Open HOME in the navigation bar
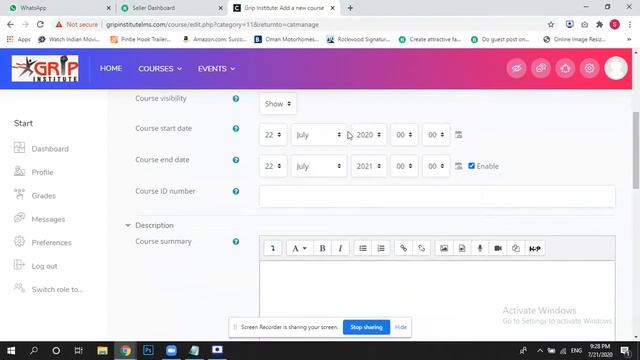This screenshot has height=360, width=640. pos(111,69)
